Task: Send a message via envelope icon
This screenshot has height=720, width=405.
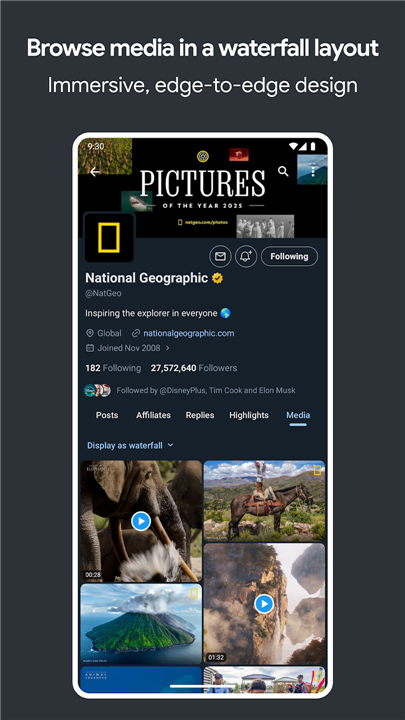Action: click(220, 256)
